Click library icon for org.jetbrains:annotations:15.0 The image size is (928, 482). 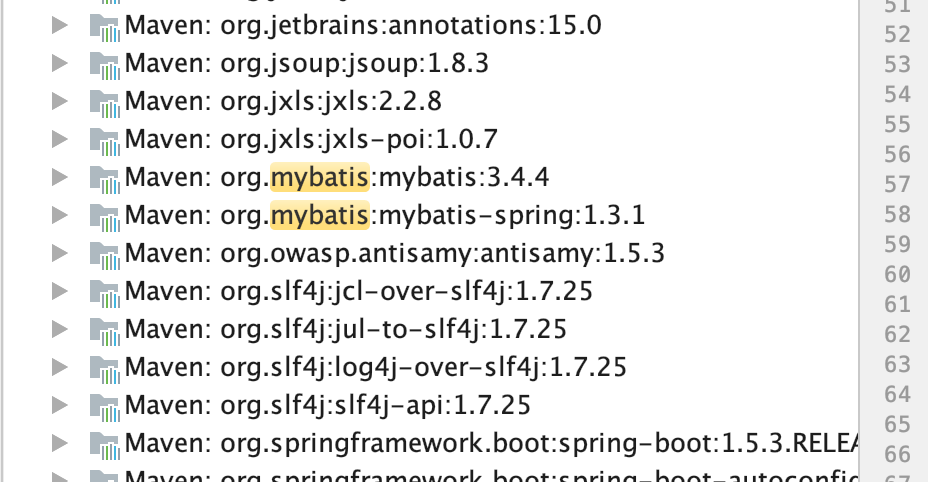pyautogui.click(x=105, y=27)
